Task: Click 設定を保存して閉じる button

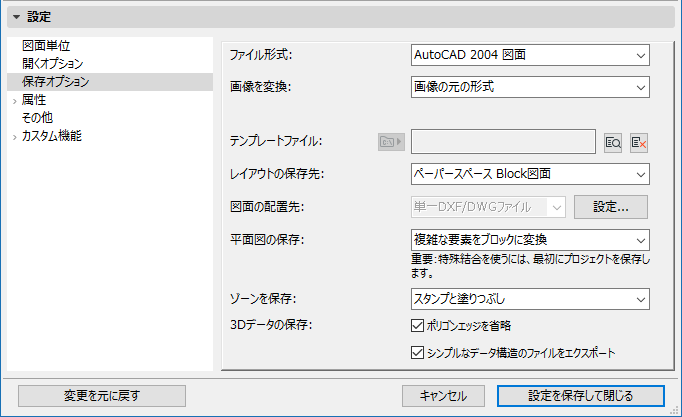Action: point(581,396)
